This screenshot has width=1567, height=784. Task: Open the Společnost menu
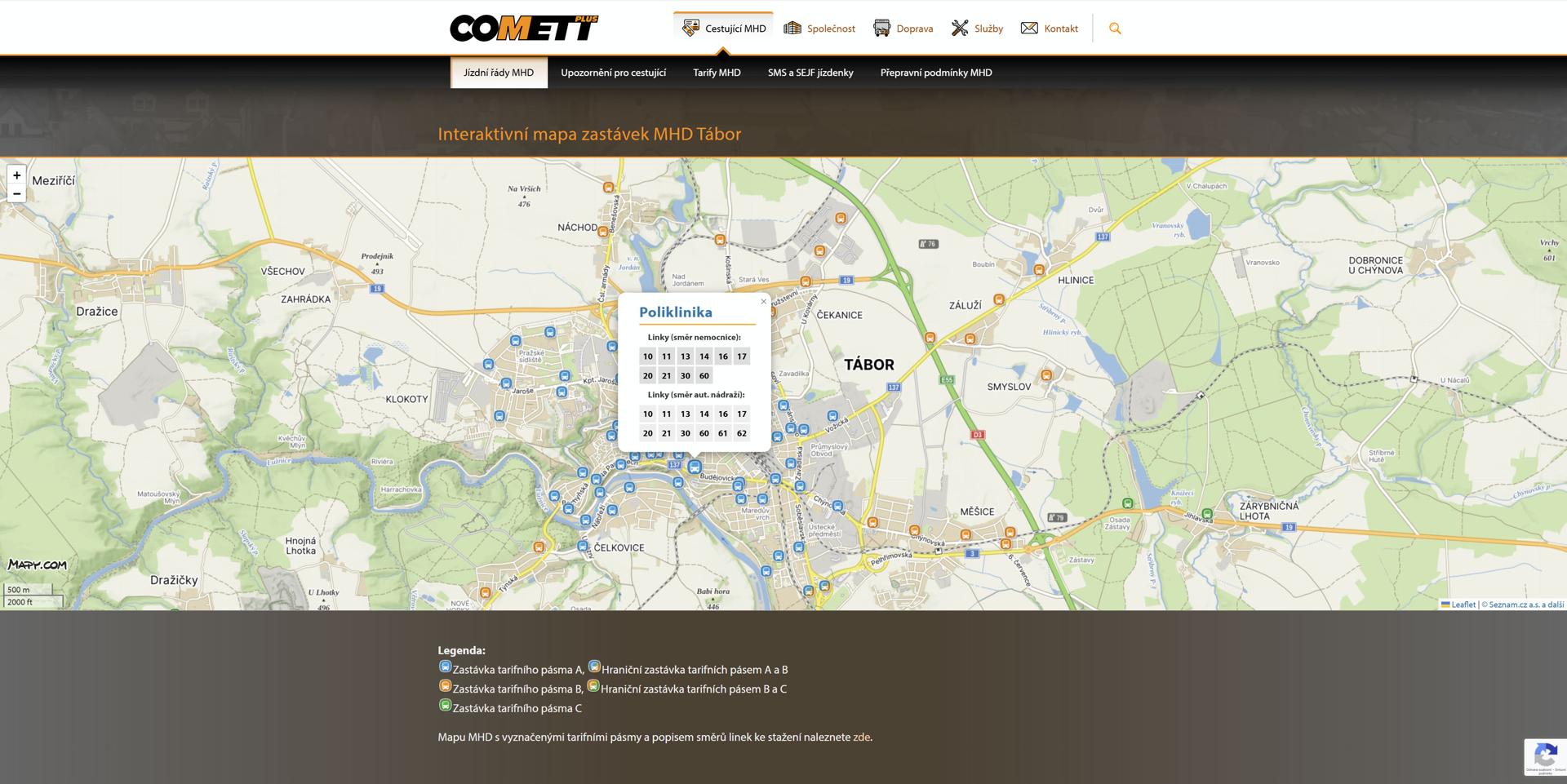[x=819, y=29]
